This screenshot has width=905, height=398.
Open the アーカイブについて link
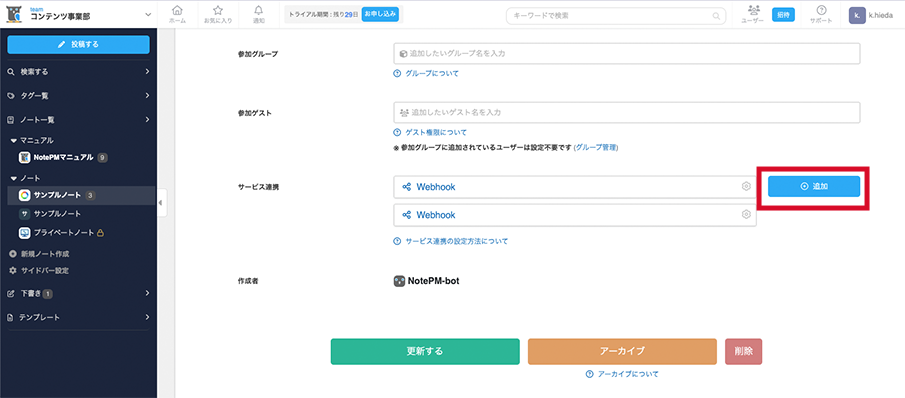click(628, 374)
